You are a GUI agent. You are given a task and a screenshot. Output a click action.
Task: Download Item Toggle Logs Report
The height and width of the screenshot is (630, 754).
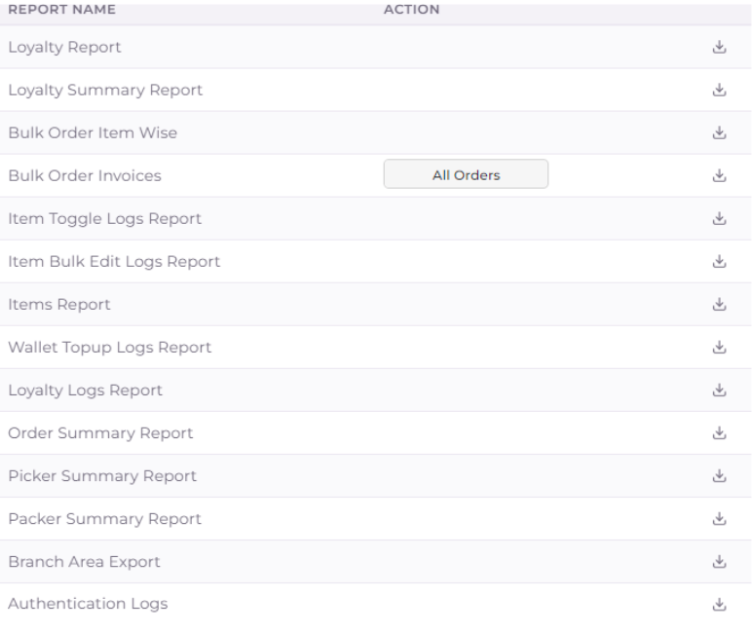point(717,218)
